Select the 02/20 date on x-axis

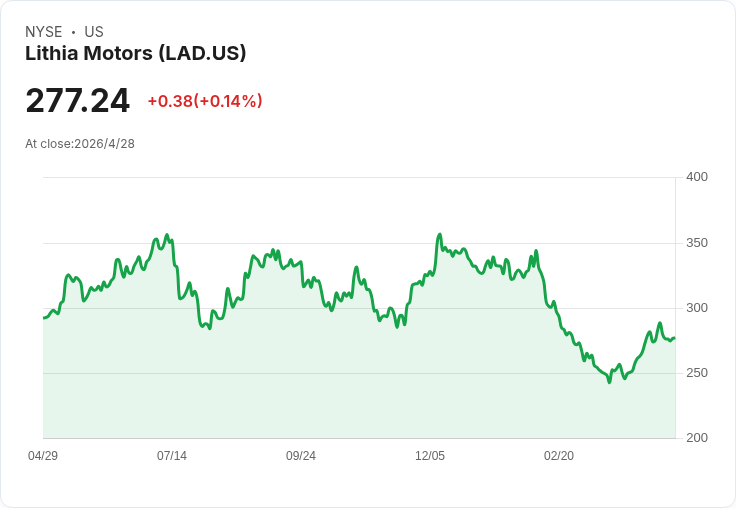click(559, 456)
